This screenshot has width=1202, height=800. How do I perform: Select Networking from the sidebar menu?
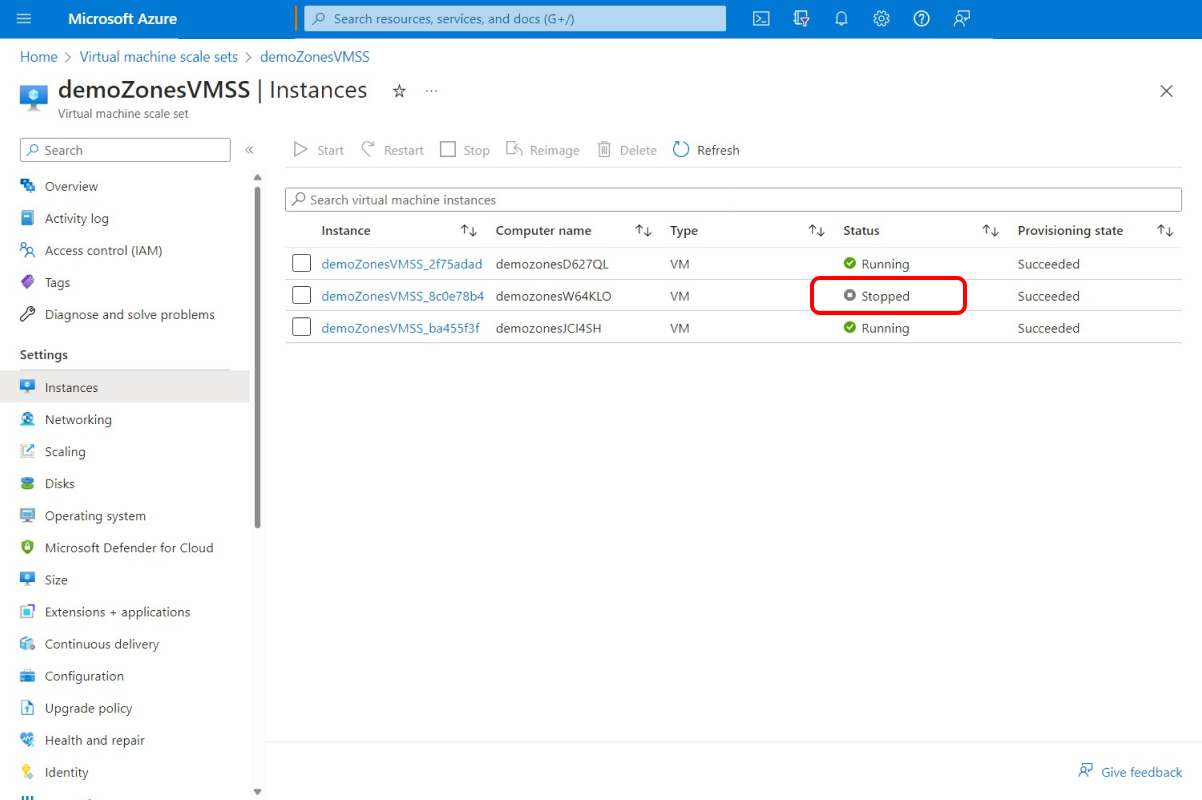pyautogui.click(x=77, y=419)
